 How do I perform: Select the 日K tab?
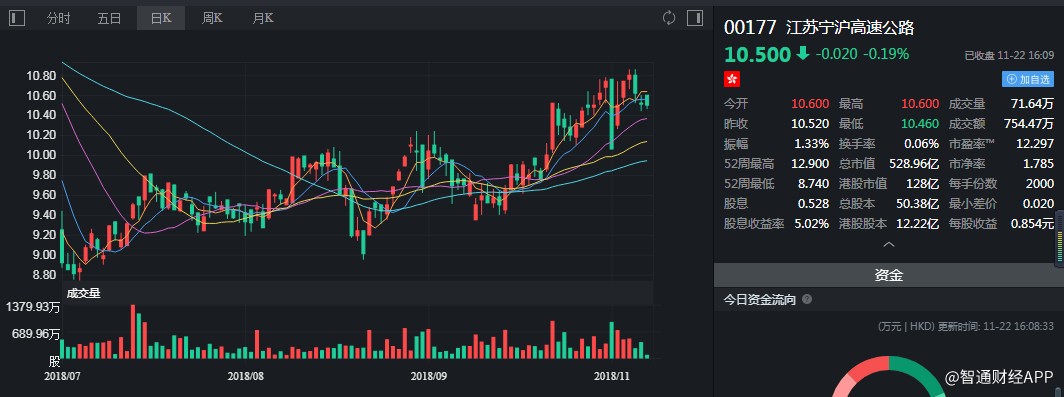tap(161, 18)
